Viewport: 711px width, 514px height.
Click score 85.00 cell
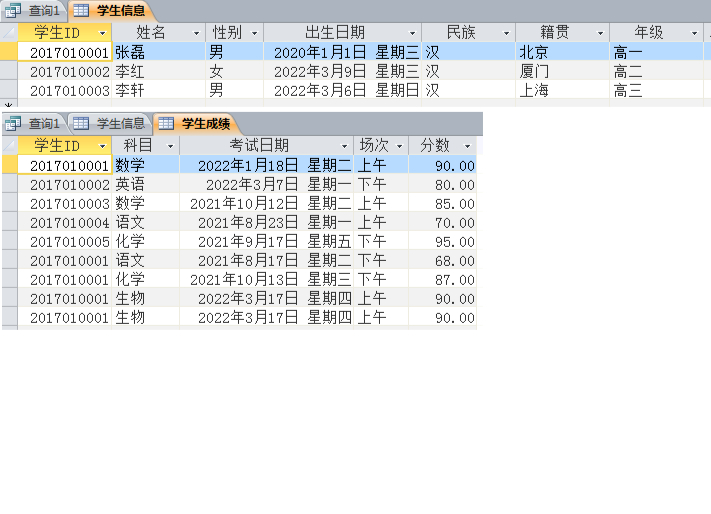tap(443, 203)
